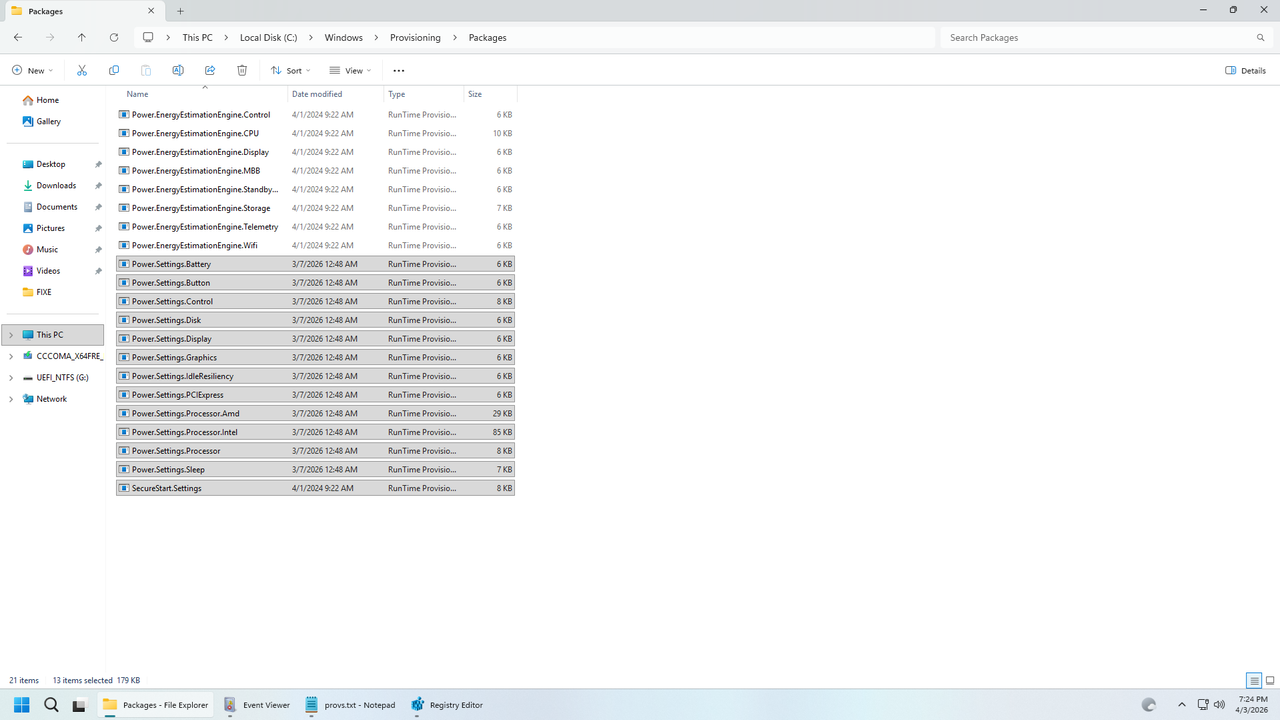The height and width of the screenshot is (720, 1280).
Task: Sort by the Size column header
Action: (x=490, y=94)
